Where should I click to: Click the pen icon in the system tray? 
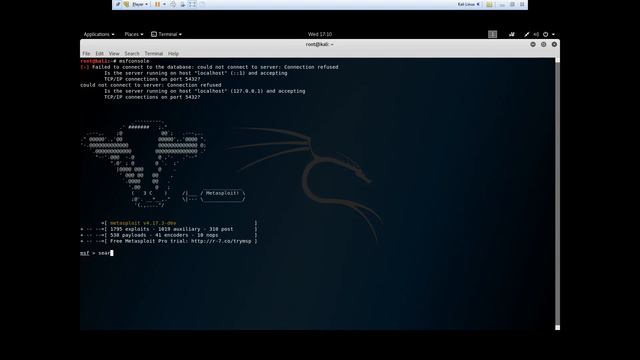[527, 34]
